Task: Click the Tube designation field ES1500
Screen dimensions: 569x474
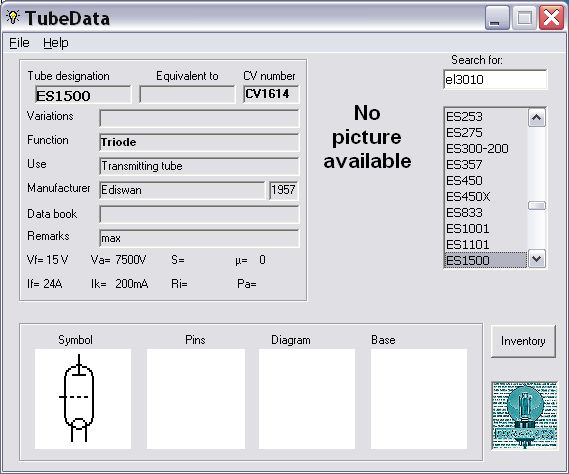Action: tap(83, 95)
